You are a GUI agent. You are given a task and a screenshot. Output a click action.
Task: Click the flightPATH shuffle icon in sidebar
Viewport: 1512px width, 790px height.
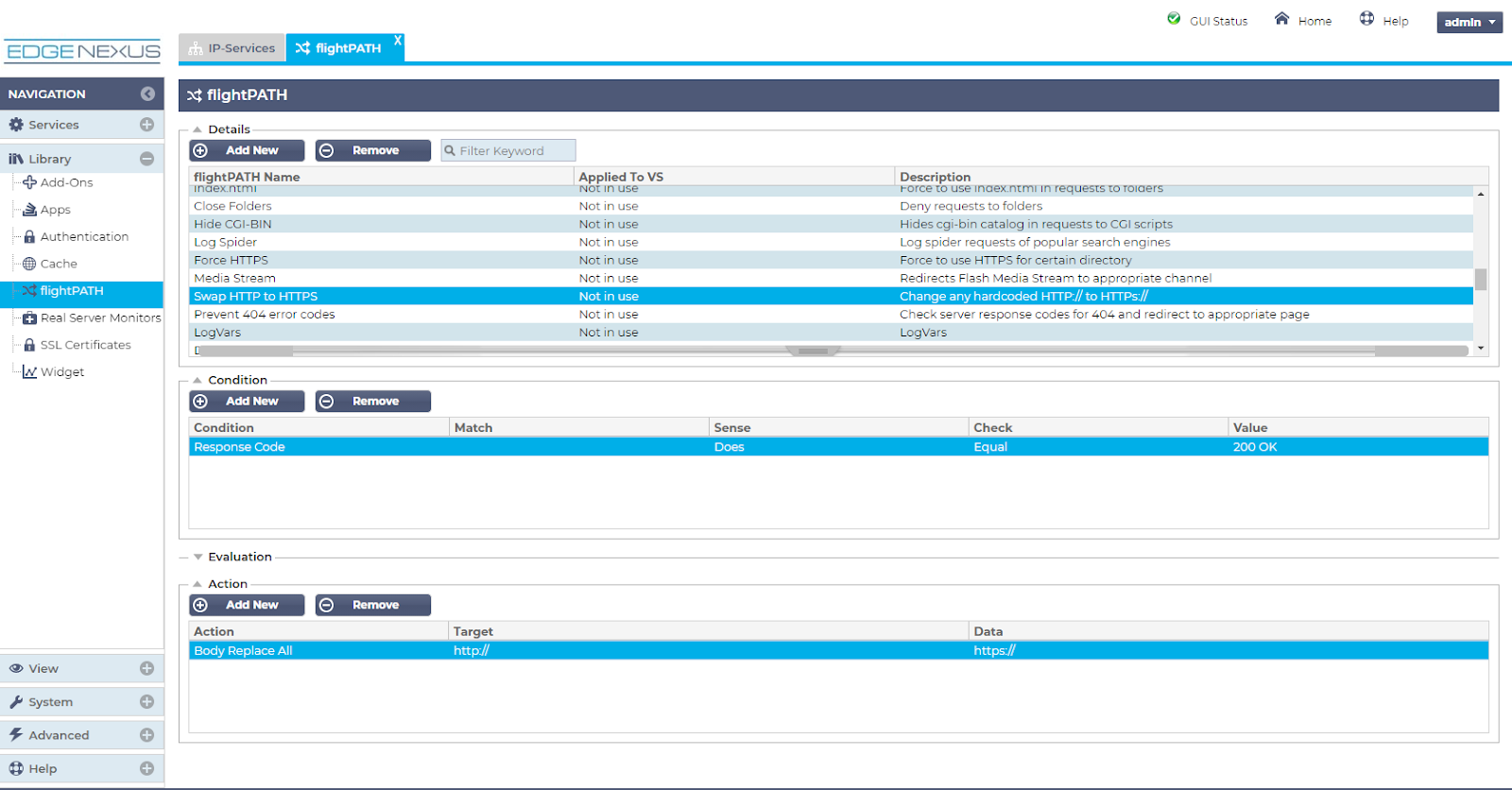click(29, 291)
